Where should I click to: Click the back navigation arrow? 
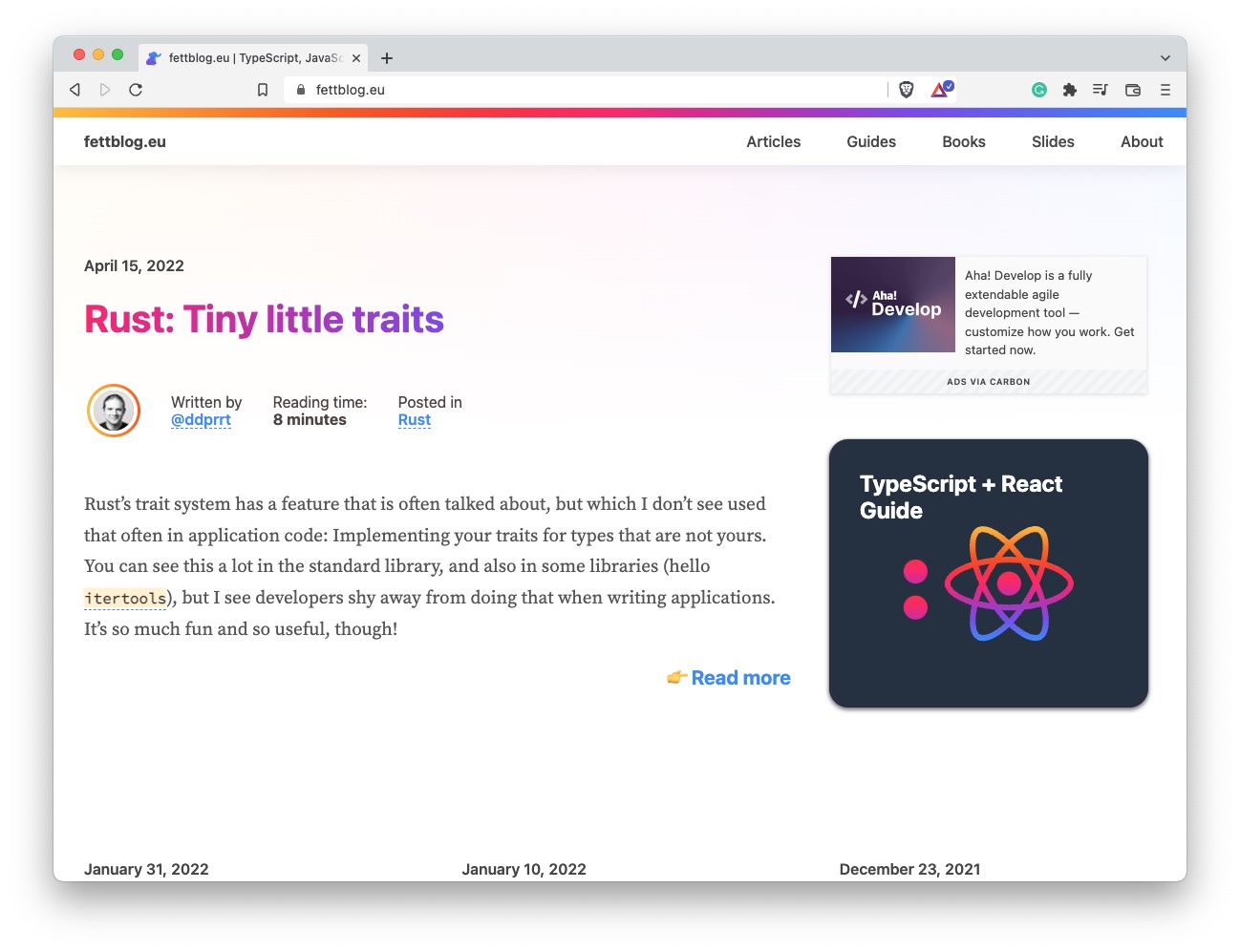click(x=75, y=89)
